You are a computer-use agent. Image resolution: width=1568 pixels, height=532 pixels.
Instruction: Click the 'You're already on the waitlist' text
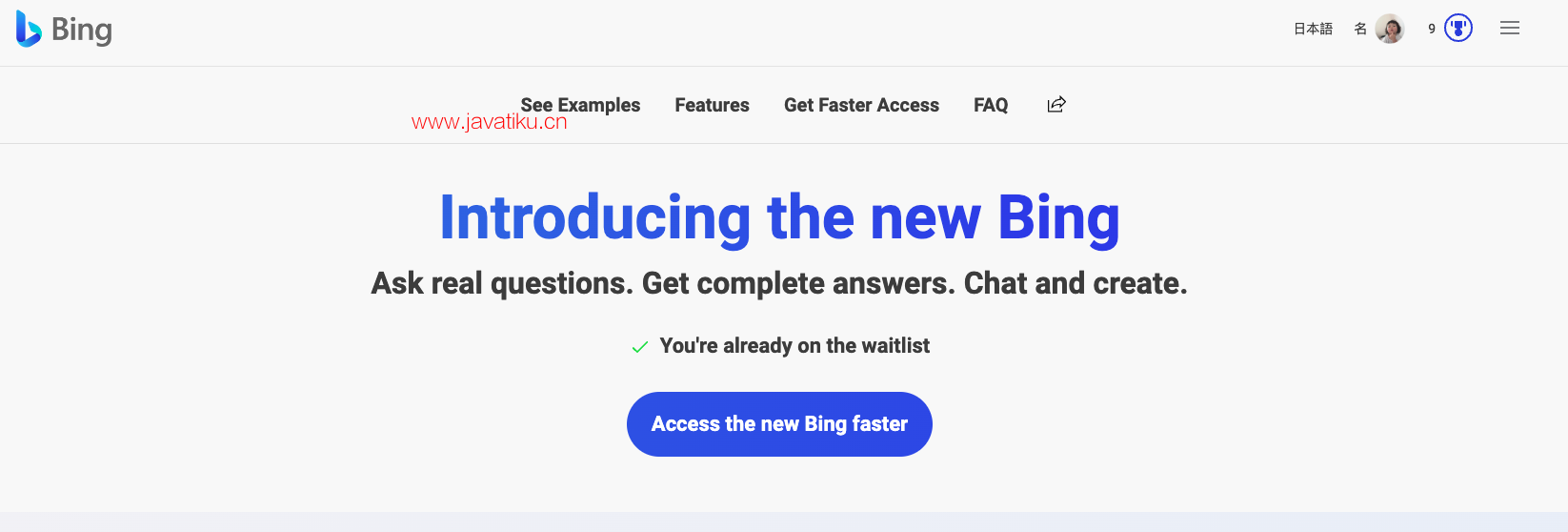coord(794,346)
